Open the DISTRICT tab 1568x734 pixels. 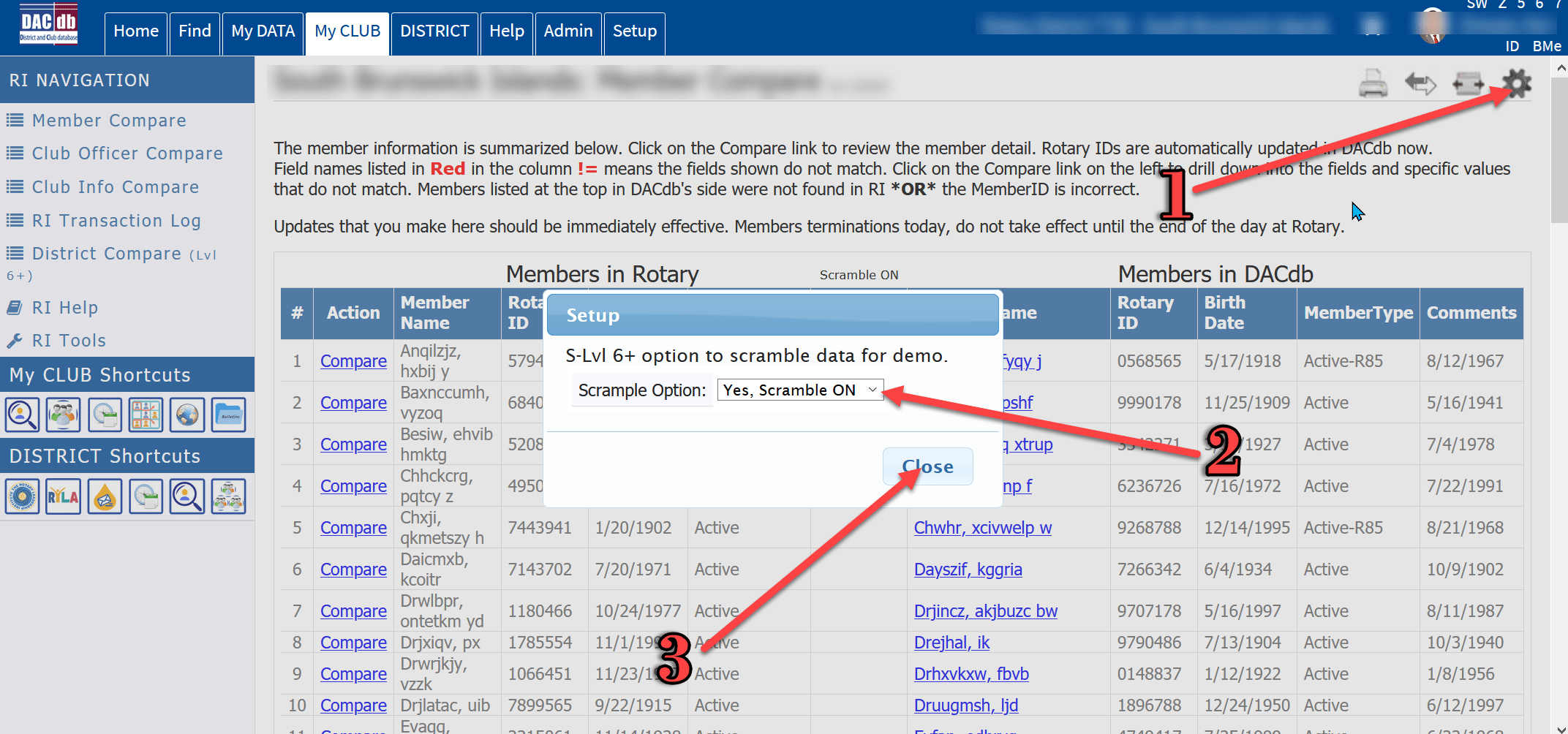pos(434,34)
